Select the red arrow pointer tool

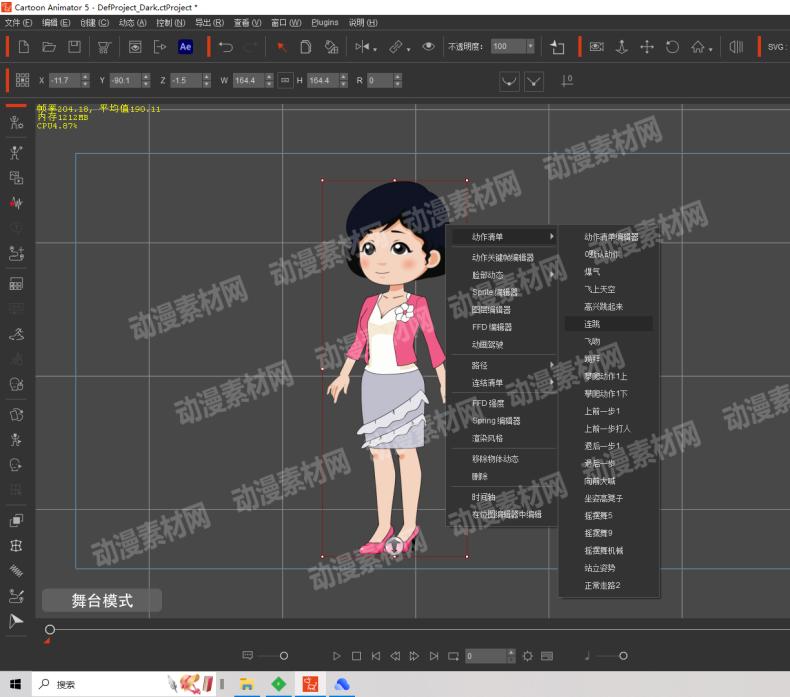(x=282, y=47)
